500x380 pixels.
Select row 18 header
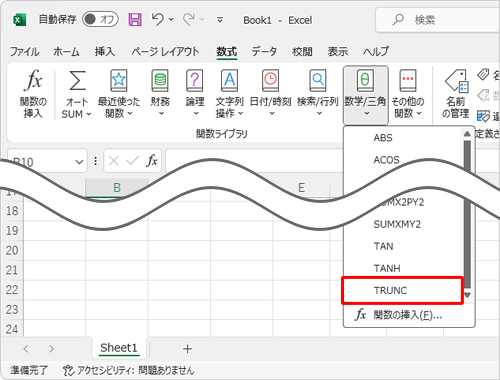pos(12,211)
